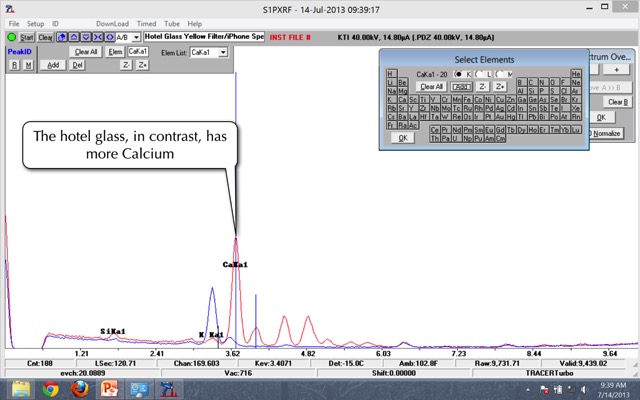This screenshot has width=640, height=400.
Task: Click OK in the Select Elements dialog
Action: click(x=403, y=138)
